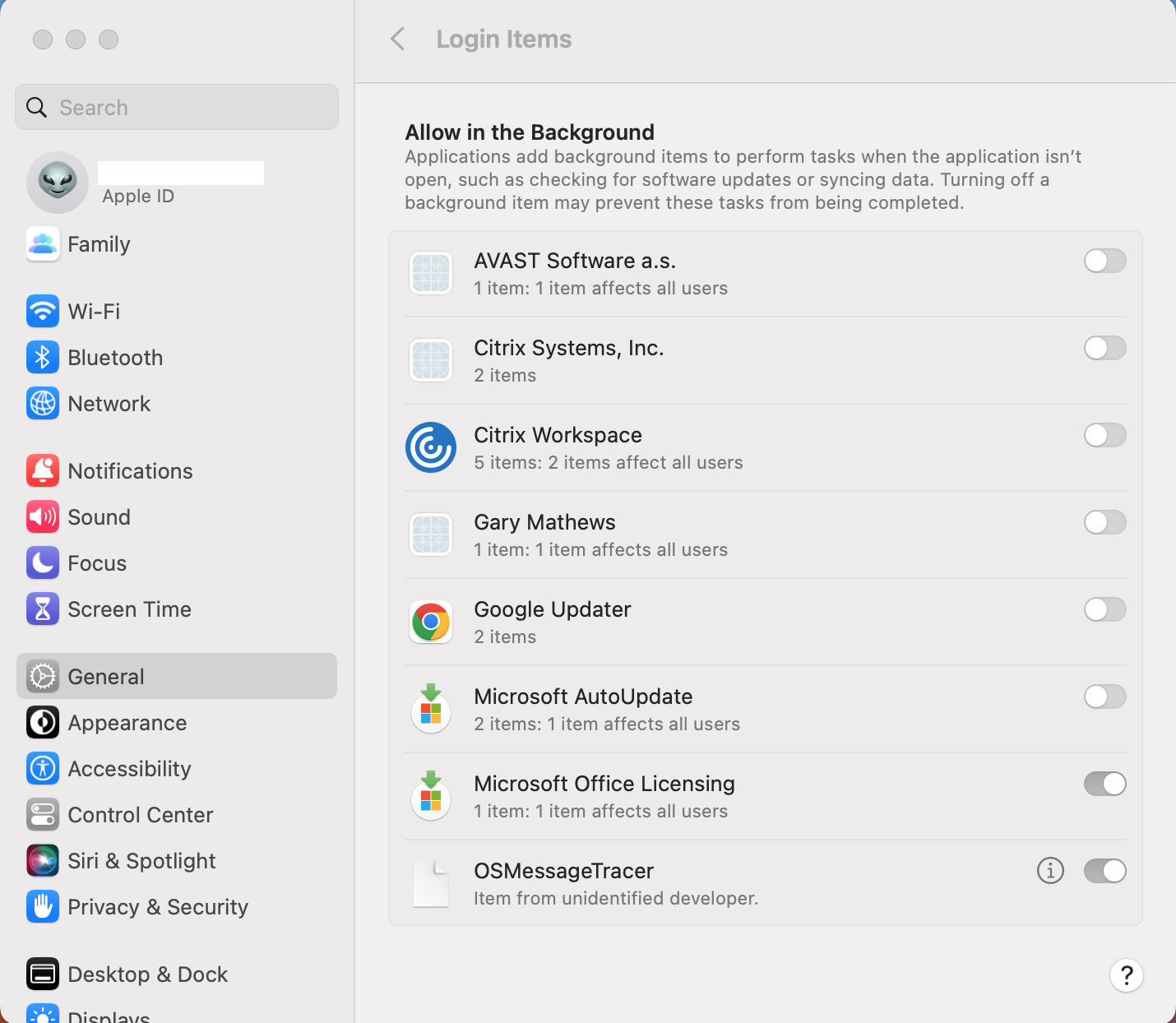
Task: Enable AVAST Software background toggle
Action: (x=1105, y=261)
